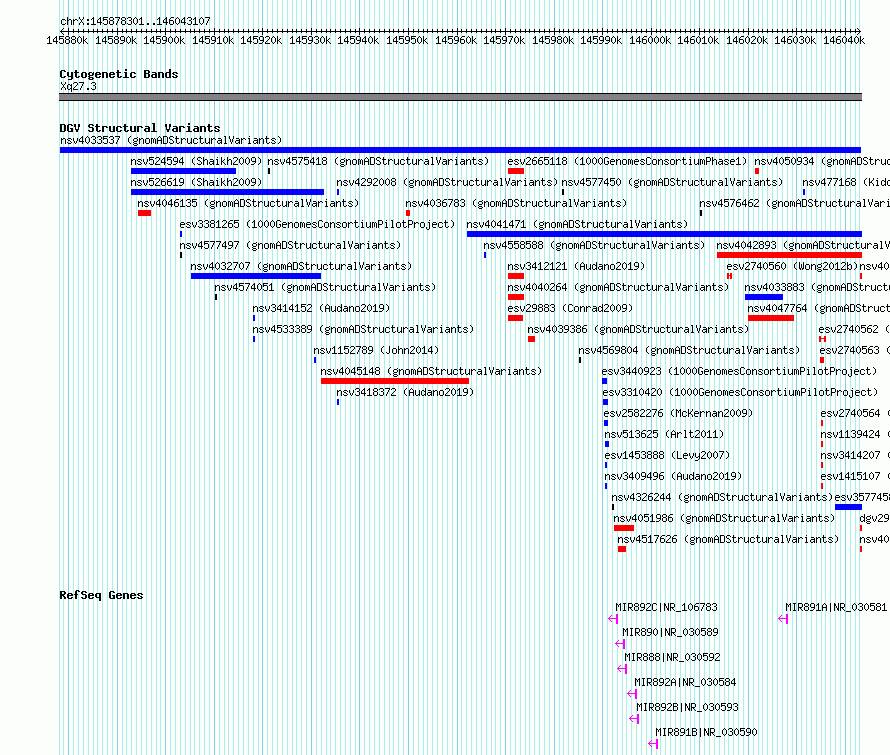The height and width of the screenshot is (755, 890).
Task: Open the nsv3414152 (Audano2019) label
Action: click(321, 308)
